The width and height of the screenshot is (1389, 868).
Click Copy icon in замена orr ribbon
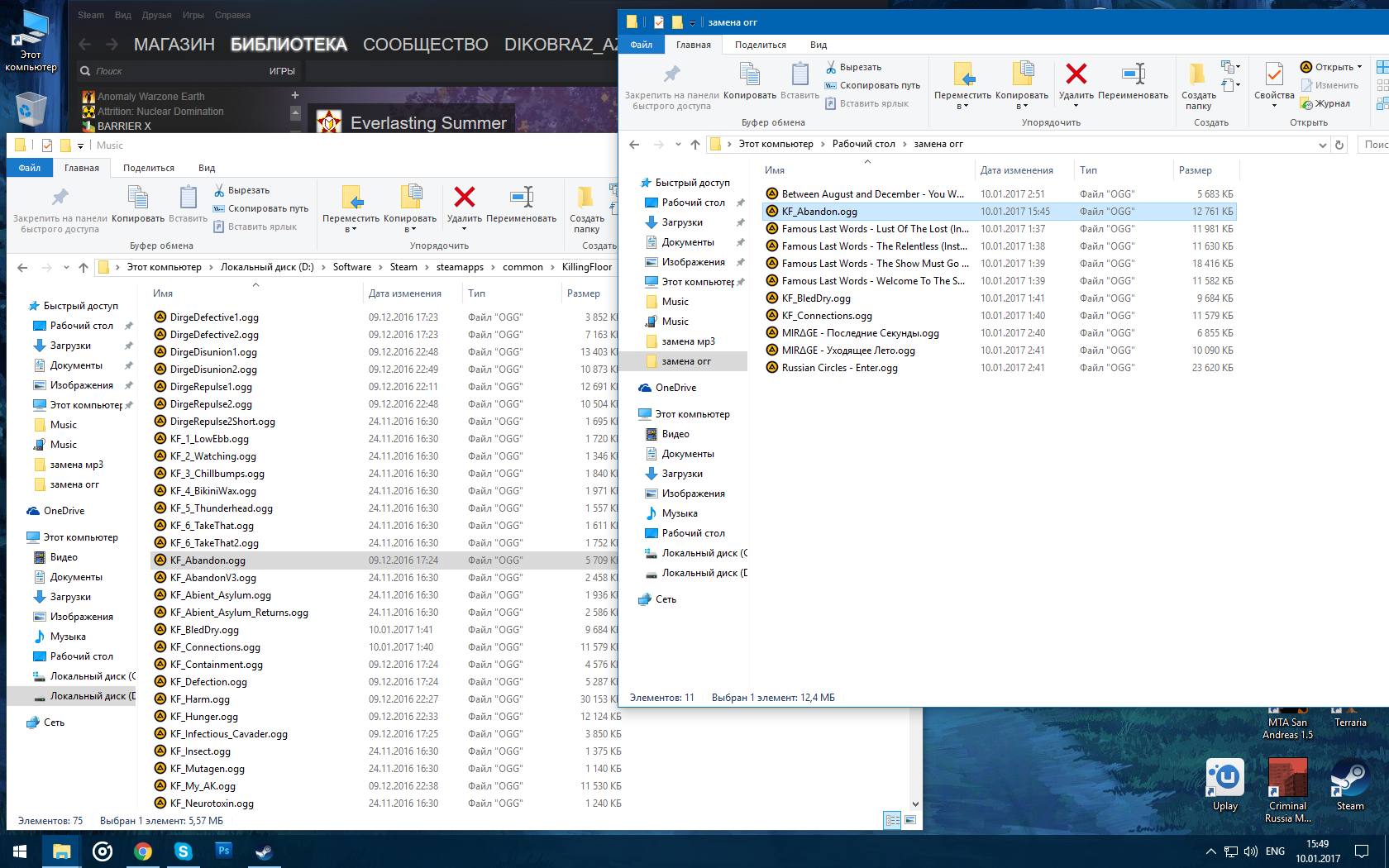click(x=750, y=74)
